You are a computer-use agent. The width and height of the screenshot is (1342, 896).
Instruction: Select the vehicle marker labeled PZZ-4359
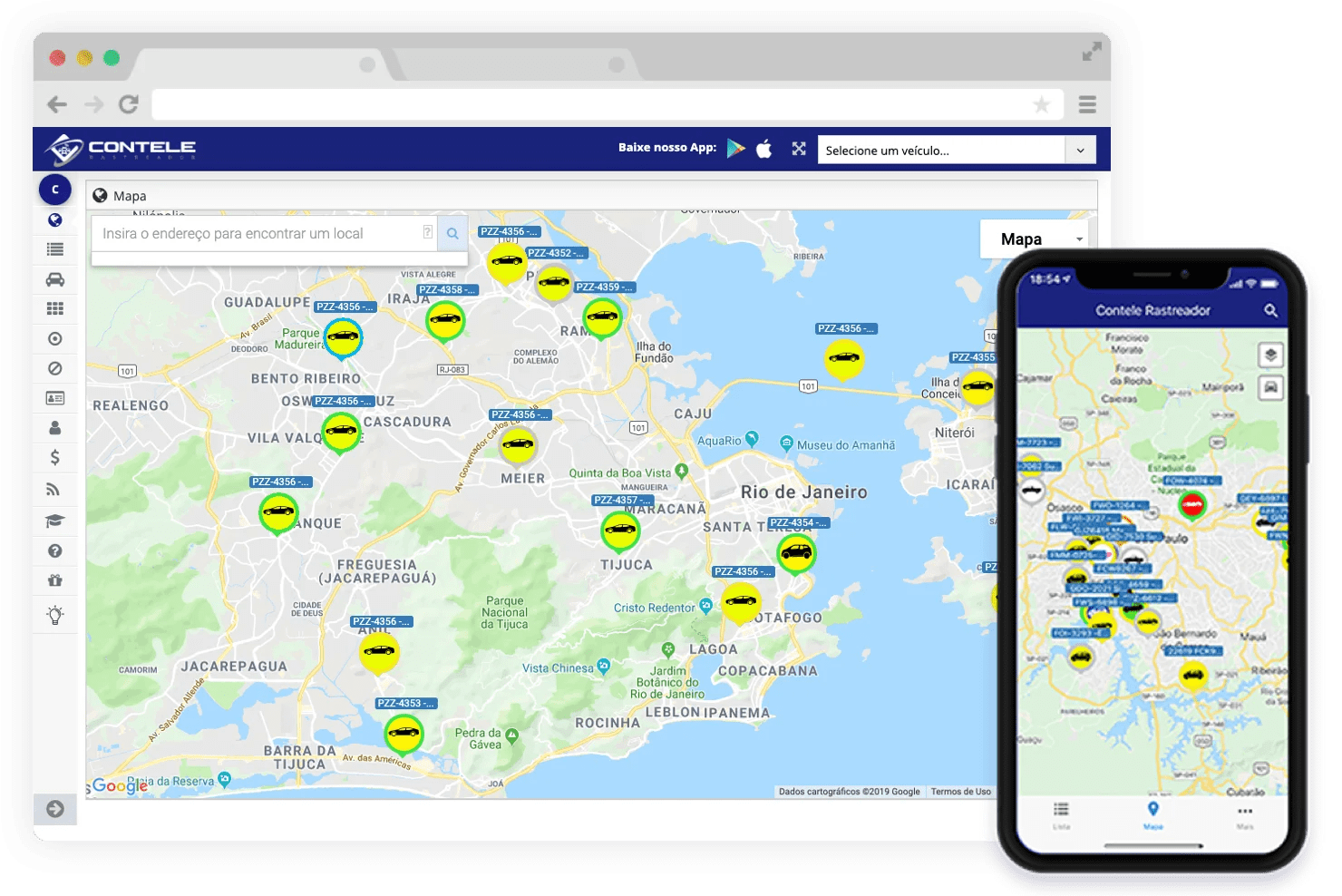point(602,317)
